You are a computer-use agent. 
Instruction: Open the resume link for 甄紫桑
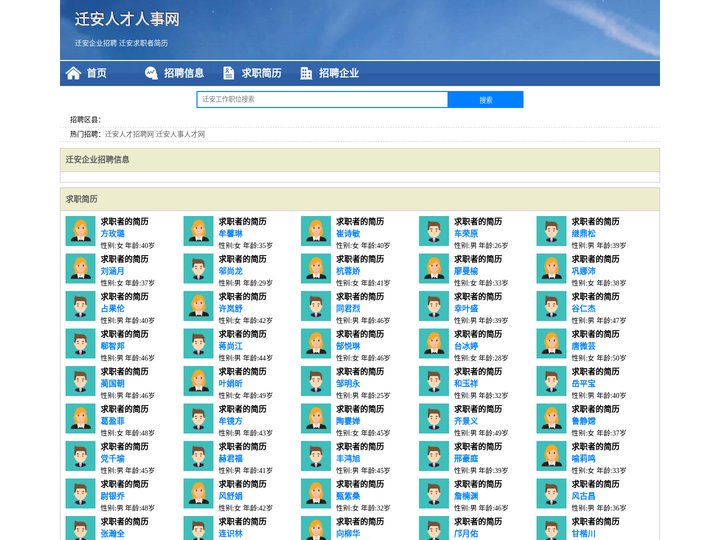pyautogui.click(x=348, y=496)
